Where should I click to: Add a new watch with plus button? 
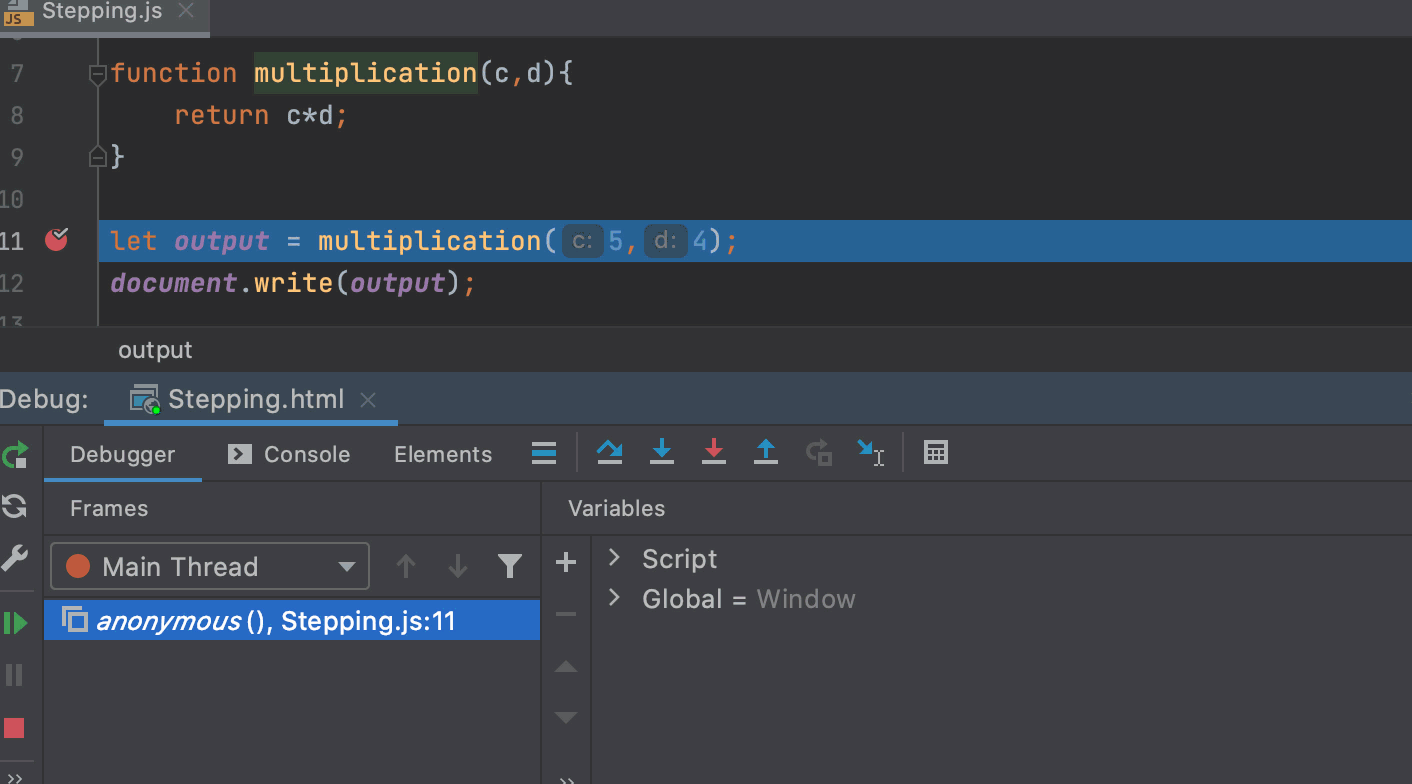(x=566, y=563)
